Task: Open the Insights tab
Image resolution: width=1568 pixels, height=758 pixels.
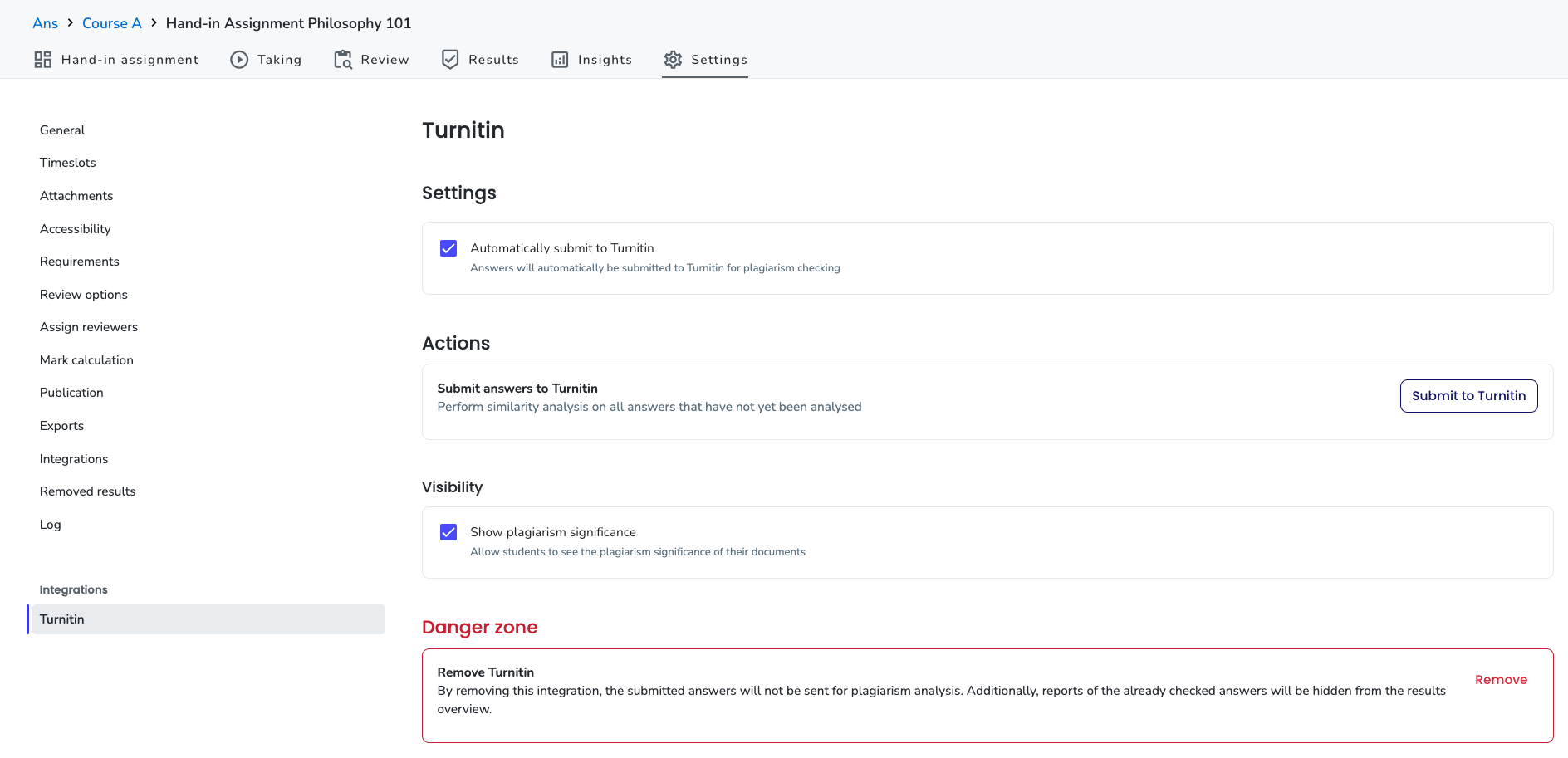Action: tap(592, 60)
